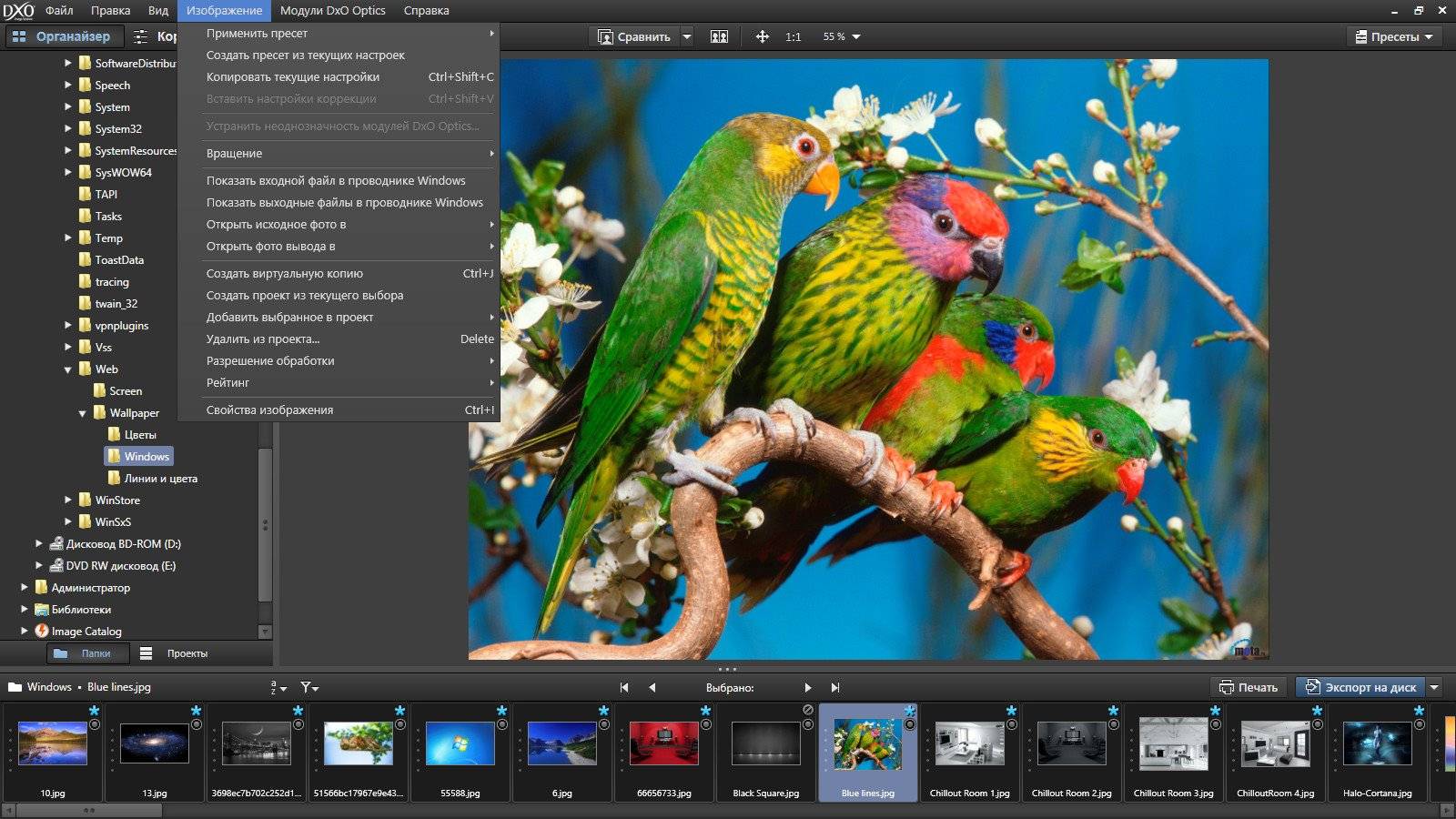The width and height of the screenshot is (1456, 819).
Task: Expand the Администратор node
Action: (25, 588)
